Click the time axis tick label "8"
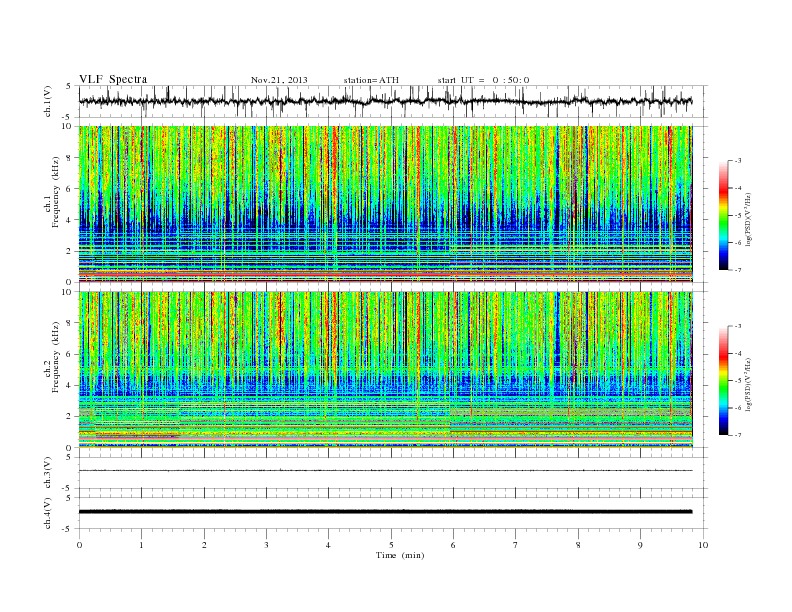Screen dimensions: 792x612 tap(578, 545)
